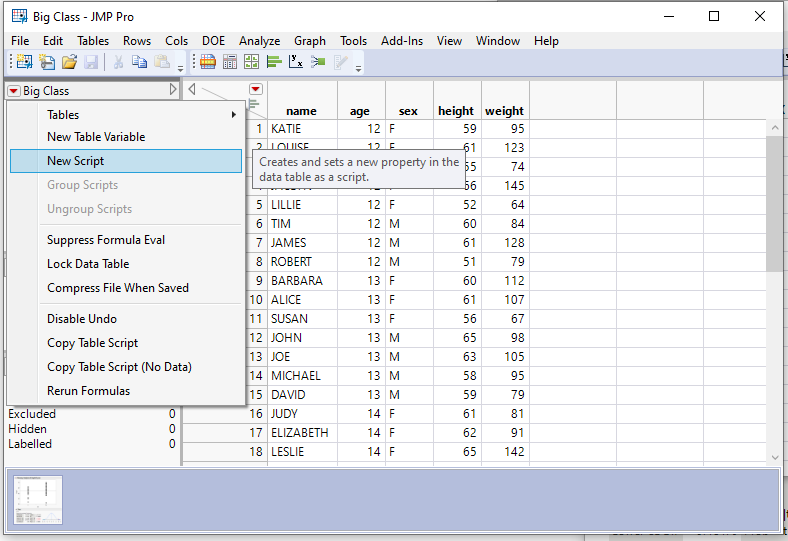Click the Open file folder icon

(69, 62)
